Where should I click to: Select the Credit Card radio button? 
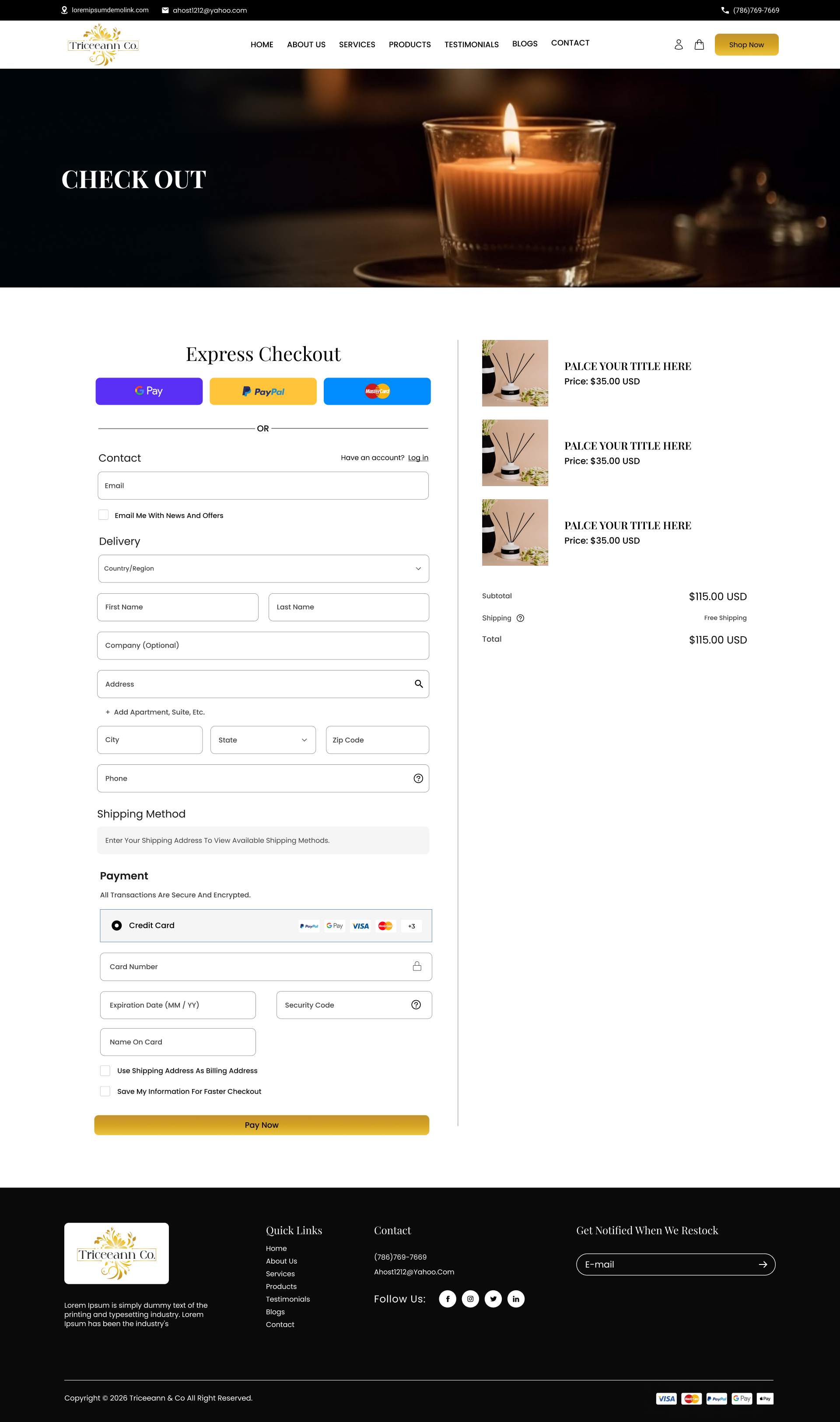point(117,925)
